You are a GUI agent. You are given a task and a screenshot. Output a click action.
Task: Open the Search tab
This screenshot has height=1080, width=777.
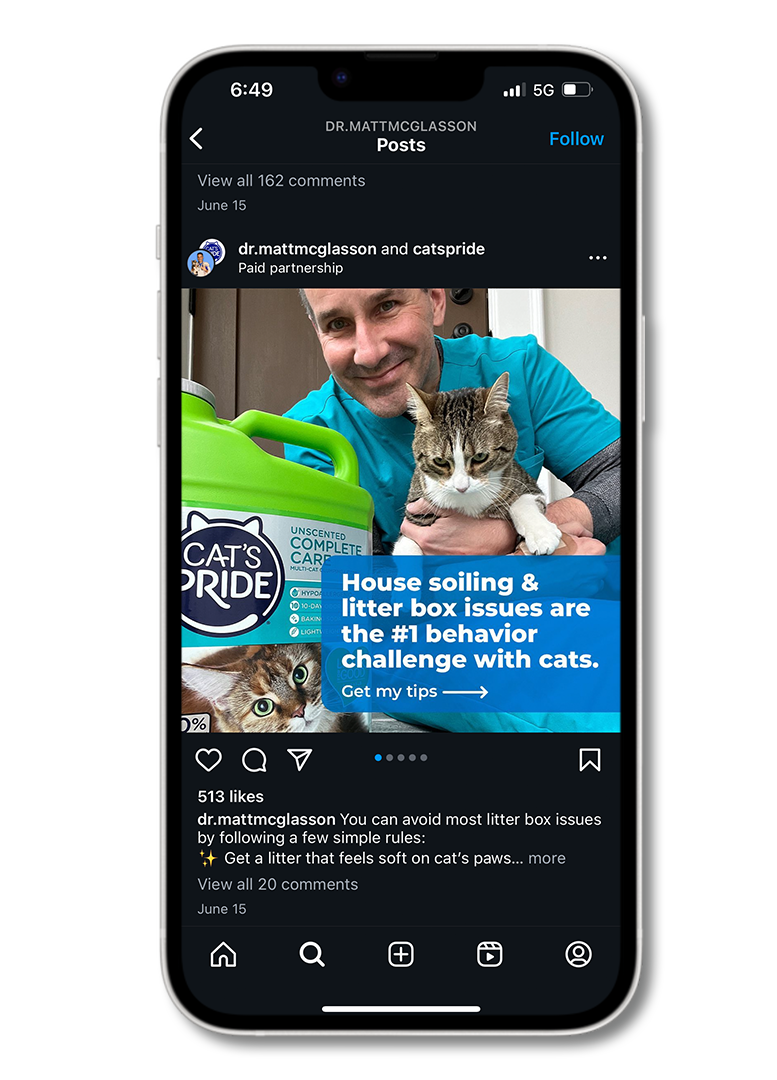pyautogui.click(x=311, y=955)
